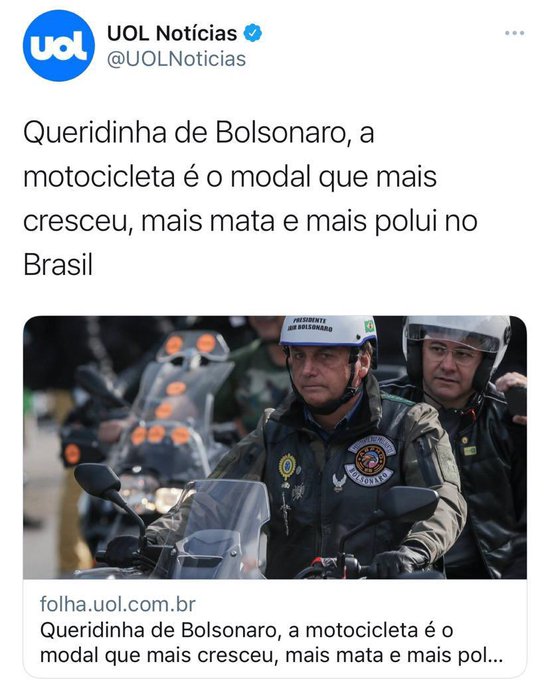Screen dimensions: 550x680
Task: Click the white "Presidente Jair Bolsonaro" helmet
Action: (328, 332)
